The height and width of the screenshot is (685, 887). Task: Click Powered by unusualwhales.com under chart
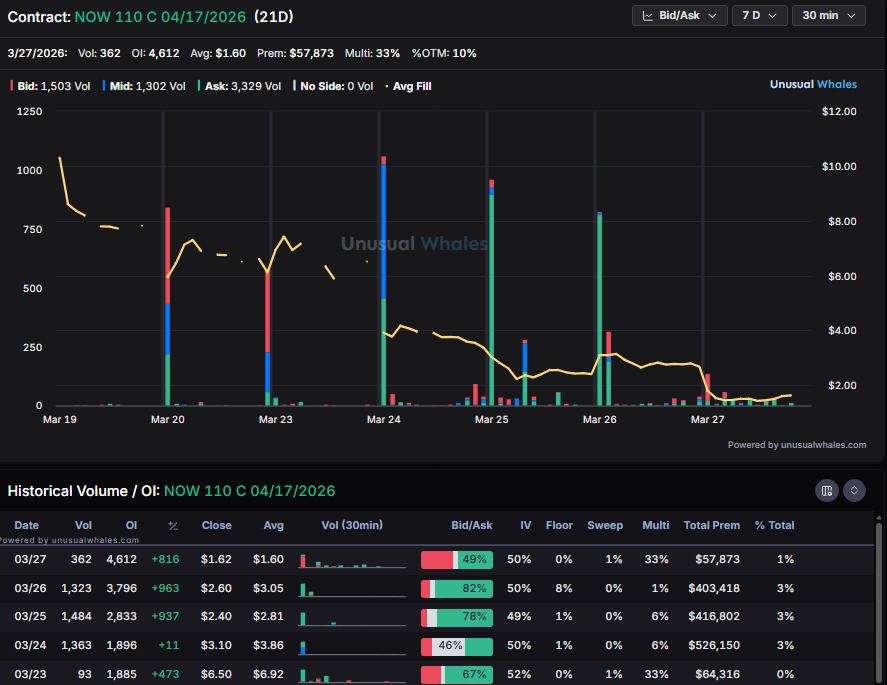(x=796, y=445)
